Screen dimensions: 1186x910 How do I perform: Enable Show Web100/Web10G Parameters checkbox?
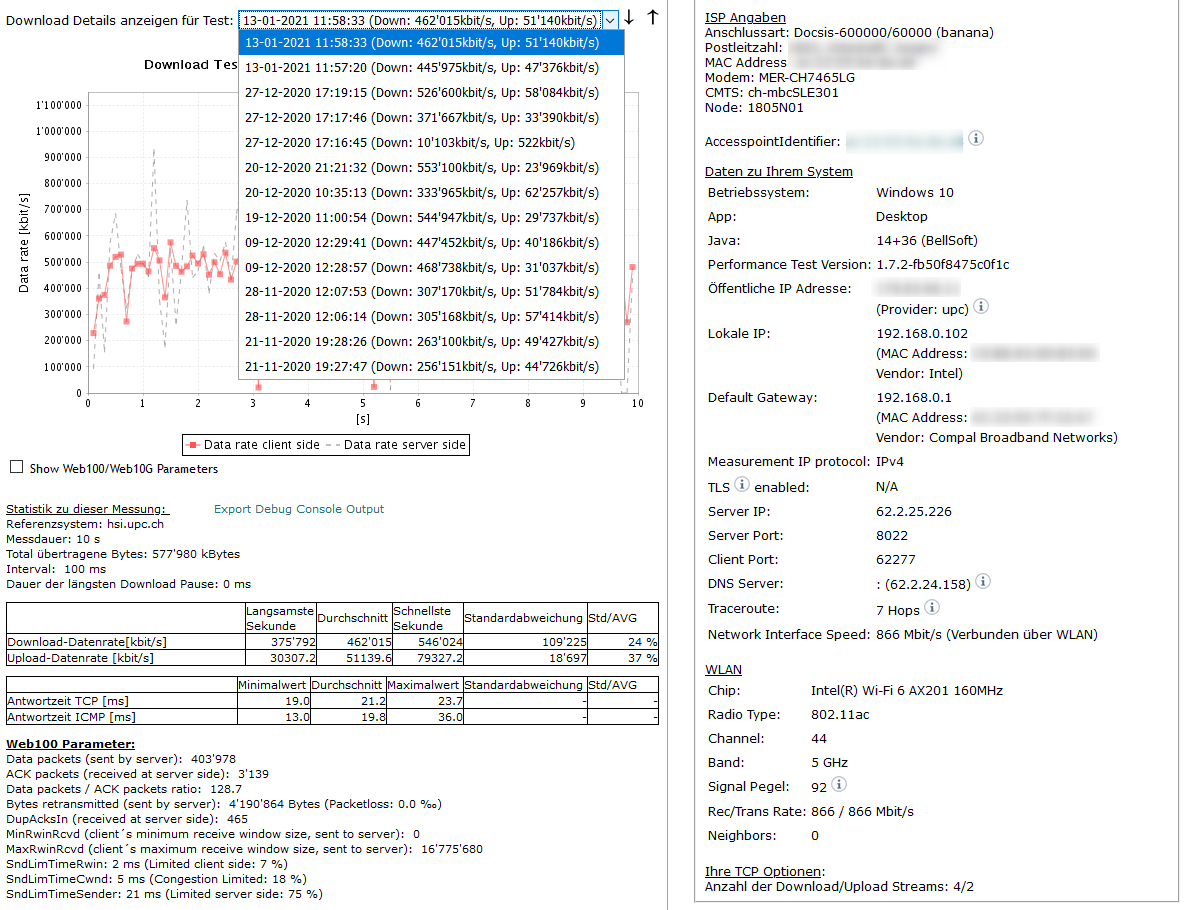[16, 467]
